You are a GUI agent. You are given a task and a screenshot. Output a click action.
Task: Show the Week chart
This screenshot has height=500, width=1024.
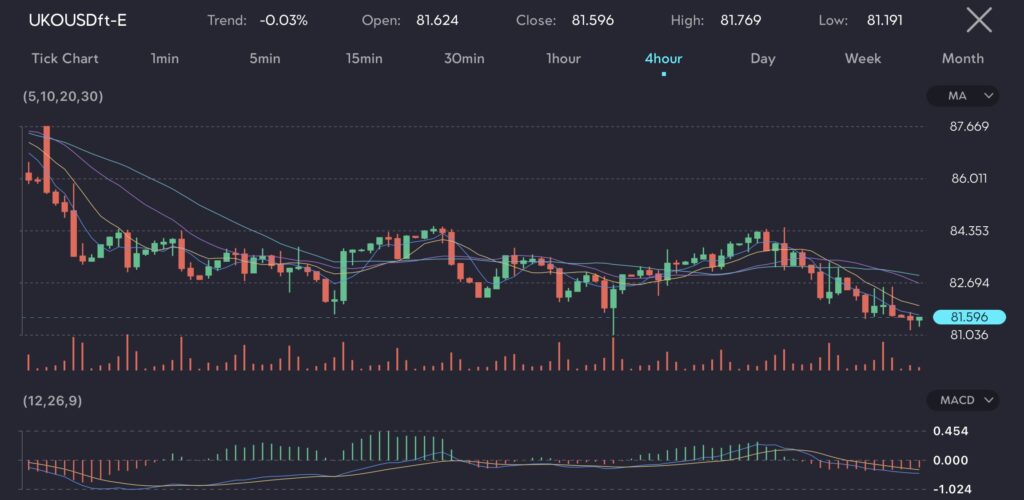(x=863, y=58)
